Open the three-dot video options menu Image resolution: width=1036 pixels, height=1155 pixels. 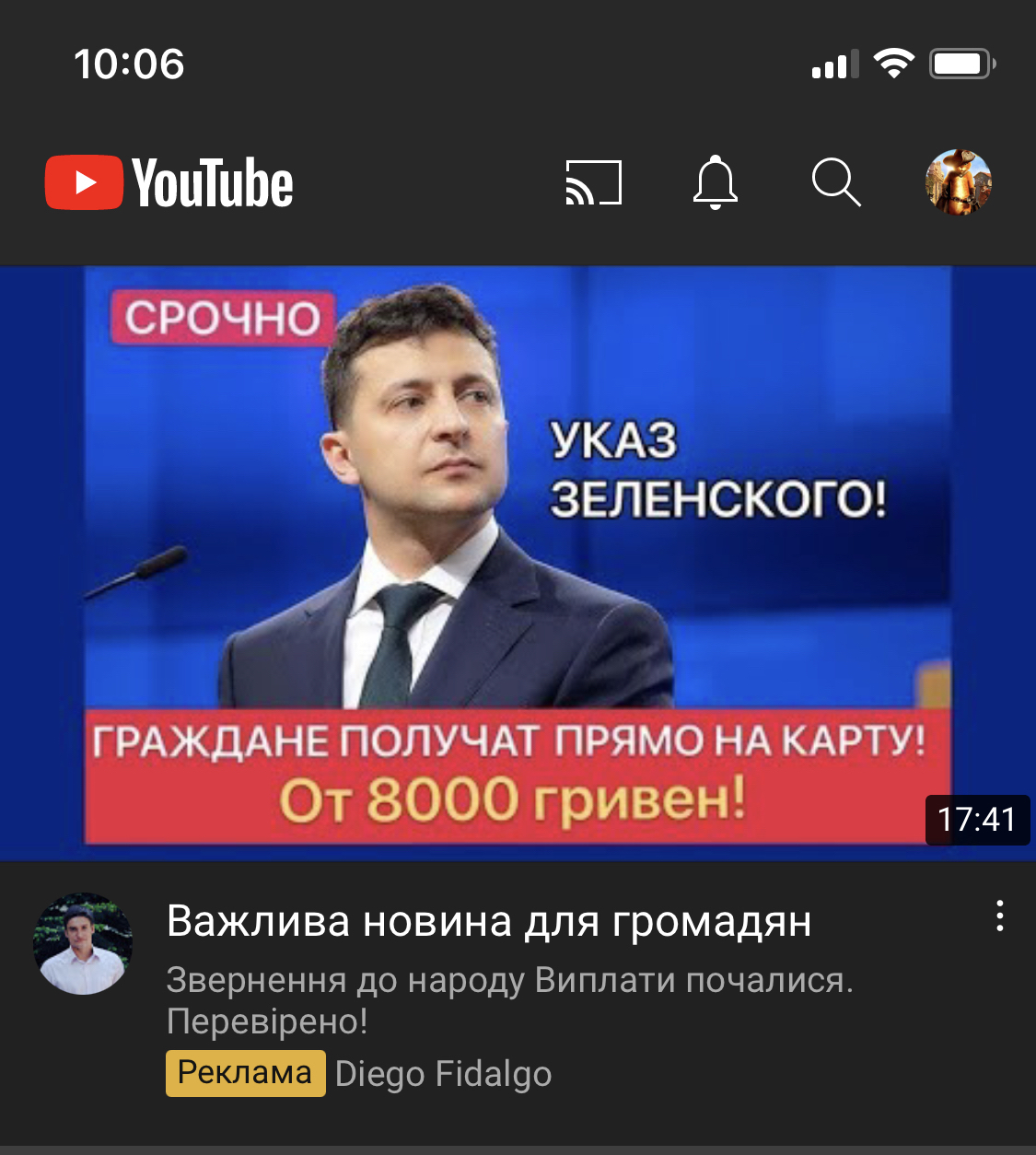(1000, 916)
